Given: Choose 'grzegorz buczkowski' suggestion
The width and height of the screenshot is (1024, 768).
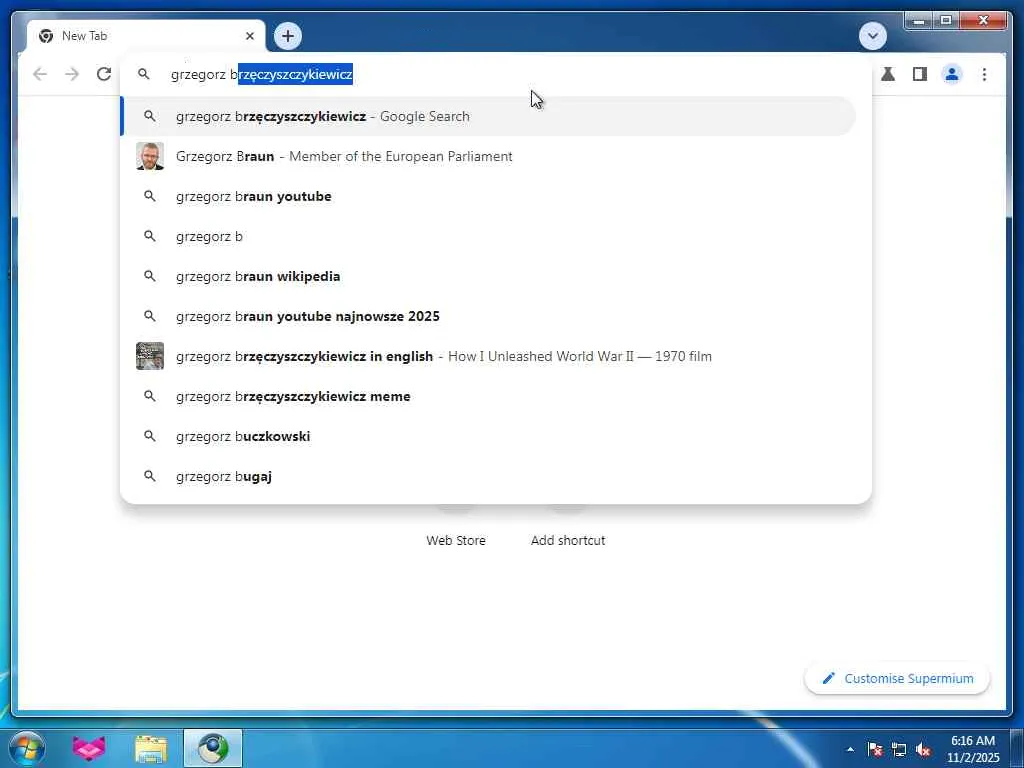Looking at the screenshot, I should [x=488, y=436].
